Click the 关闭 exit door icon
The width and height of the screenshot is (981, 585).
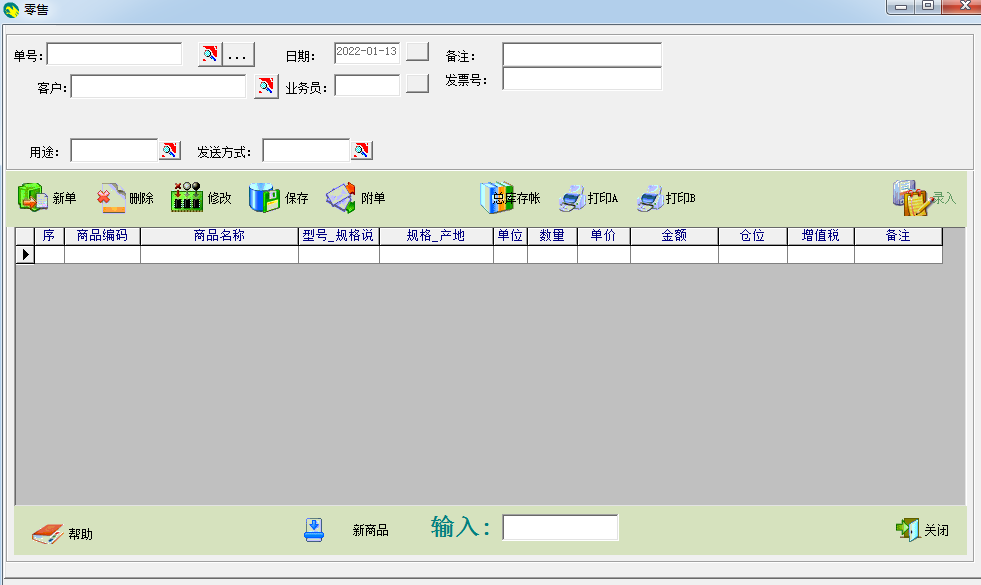click(x=907, y=529)
